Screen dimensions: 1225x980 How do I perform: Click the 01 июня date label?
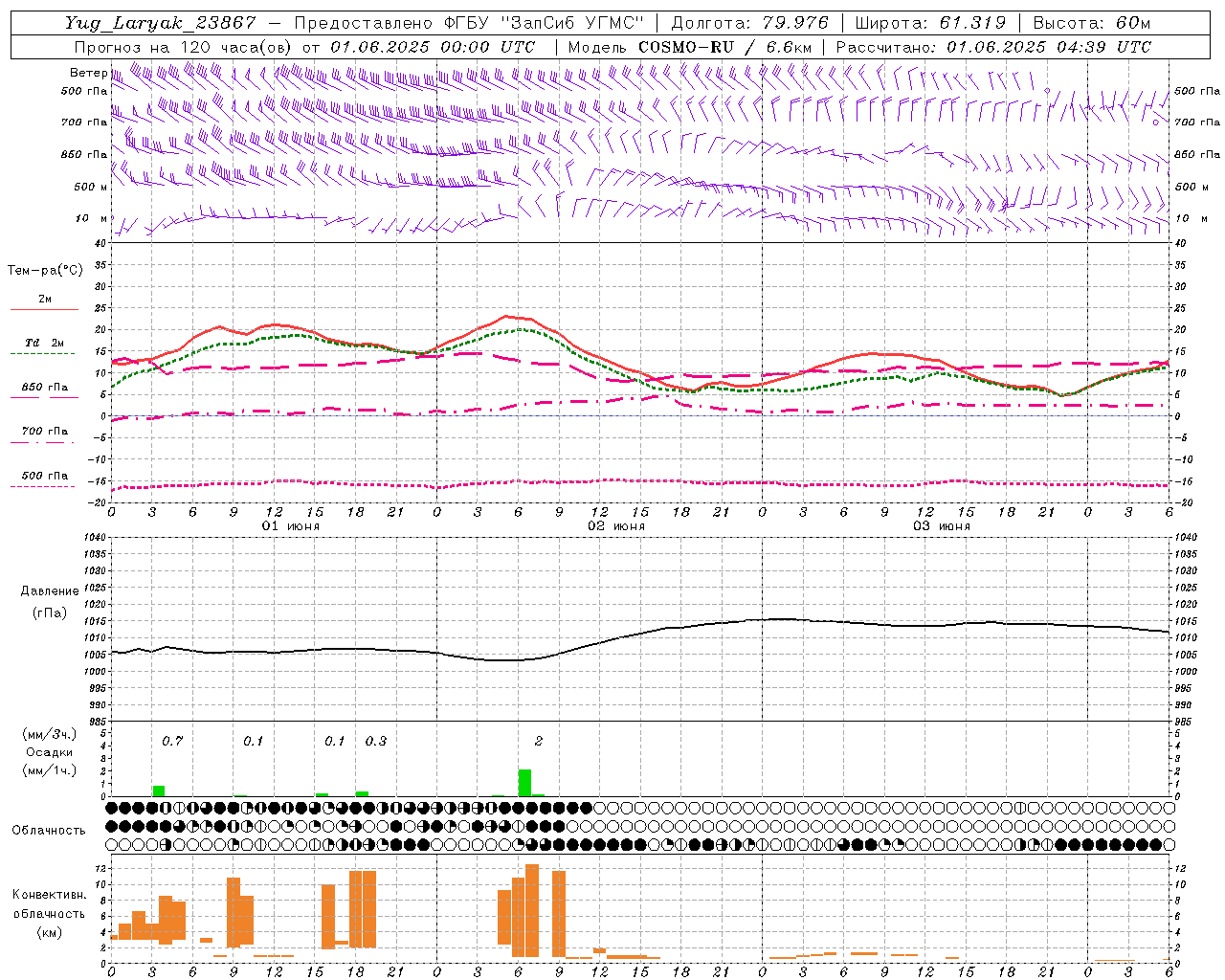(x=291, y=526)
